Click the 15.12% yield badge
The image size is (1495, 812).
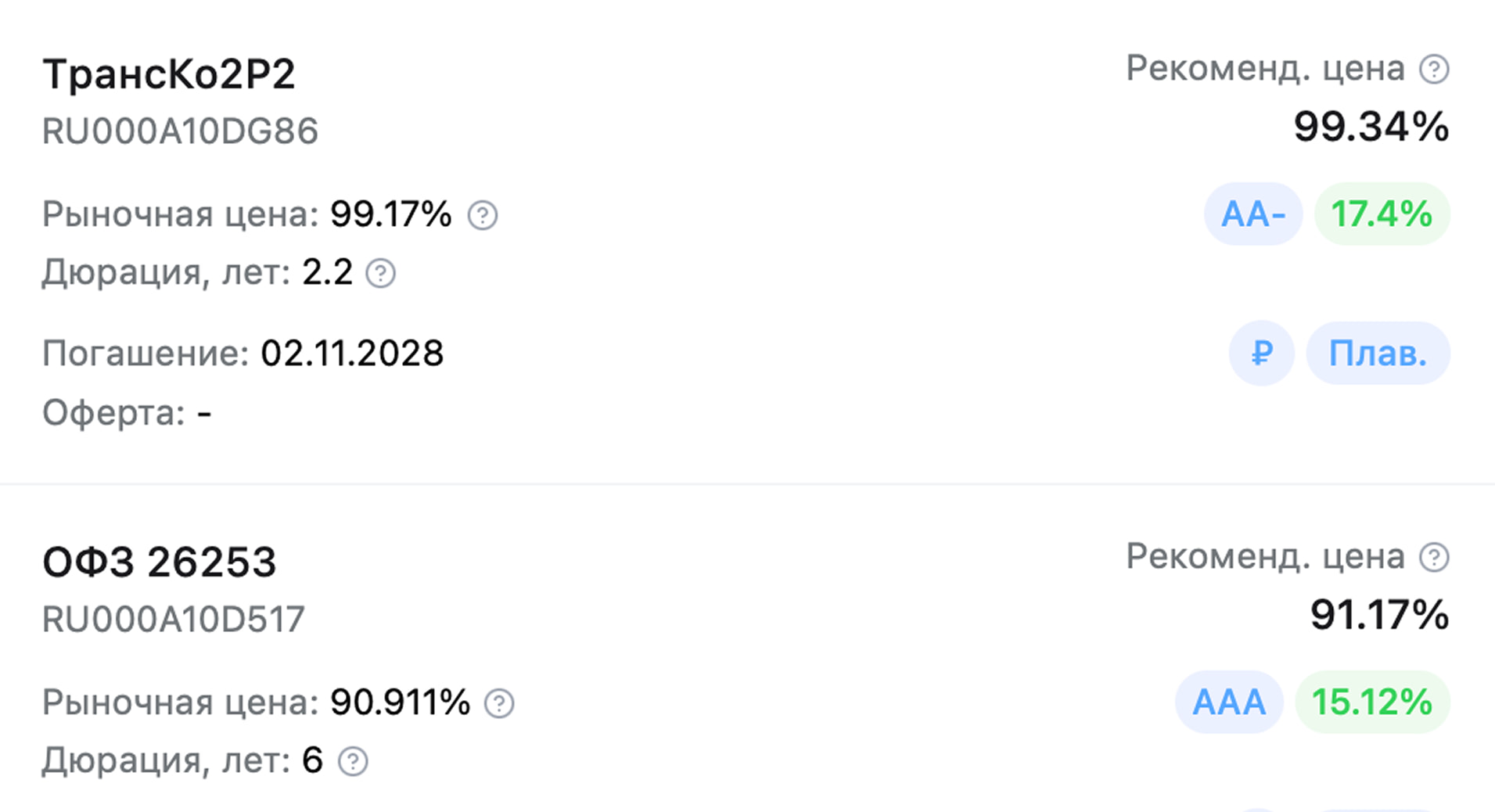pos(1371,702)
